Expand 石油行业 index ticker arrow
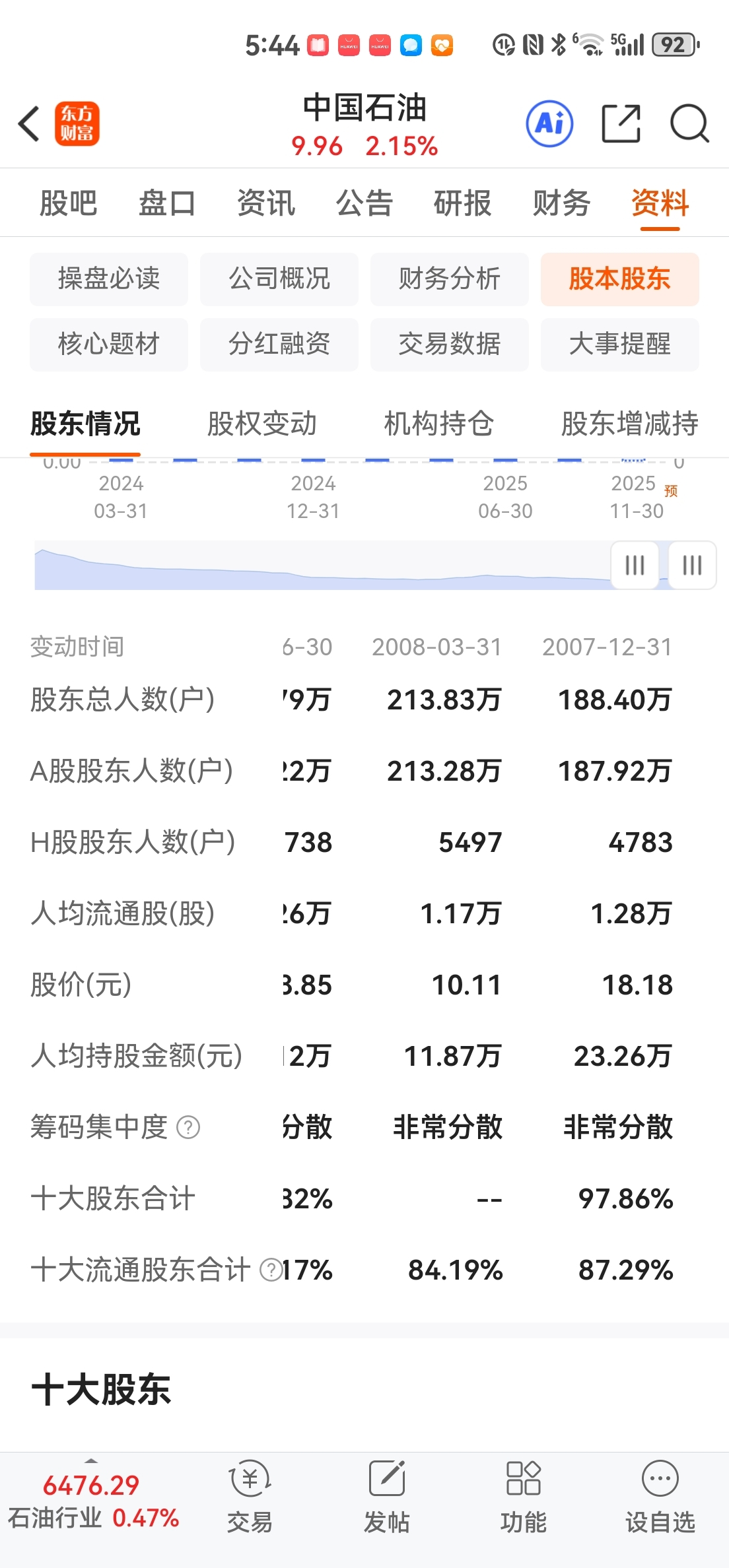 tap(91, 1461)
